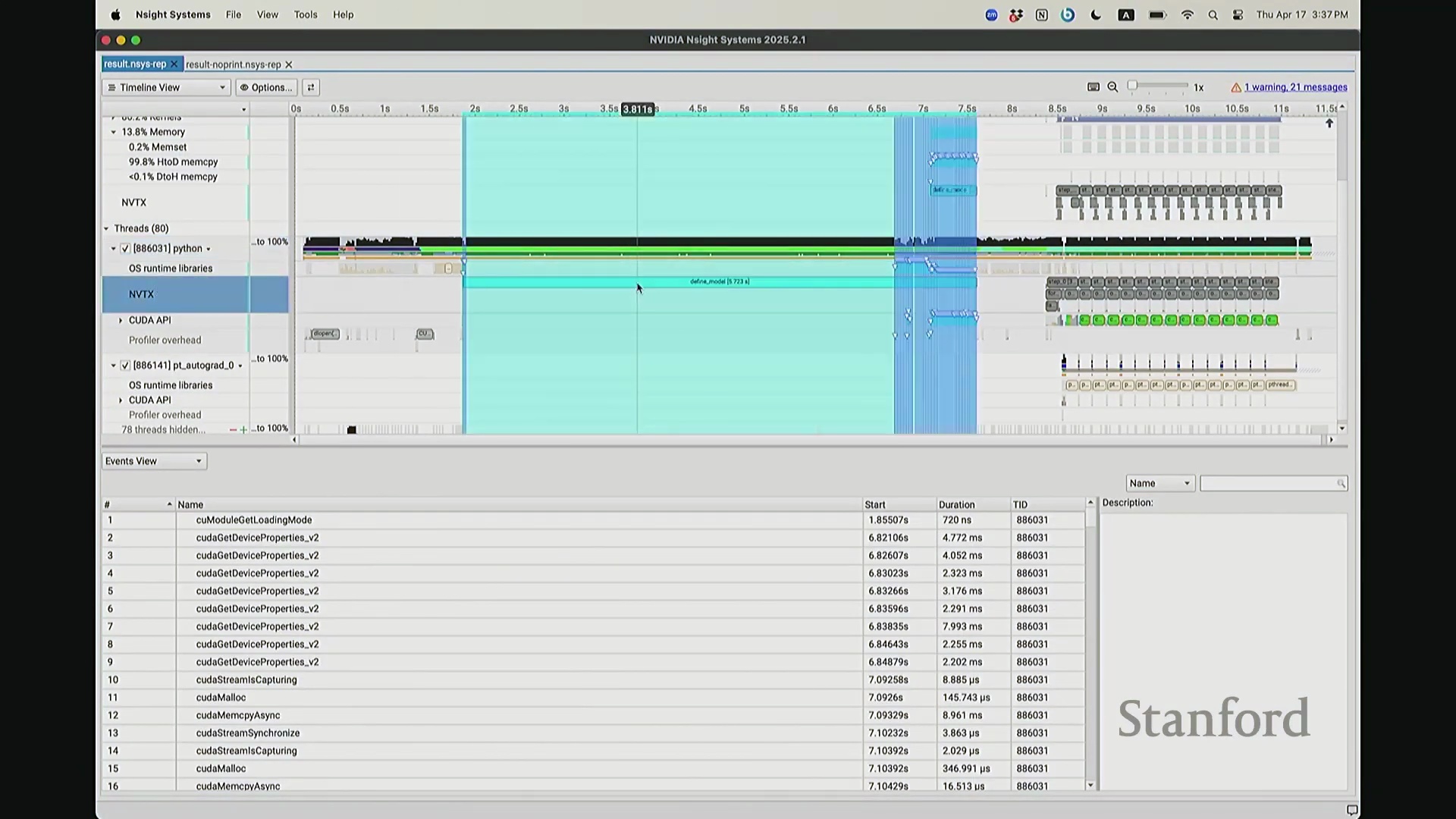
Task: Click the up arrow at timeline top right
Action: [1329, 124]
